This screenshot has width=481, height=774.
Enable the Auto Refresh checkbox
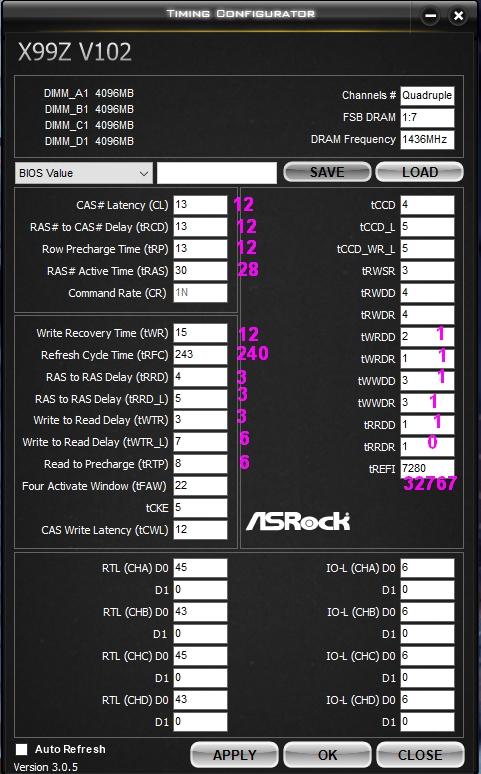coord(21,749)
